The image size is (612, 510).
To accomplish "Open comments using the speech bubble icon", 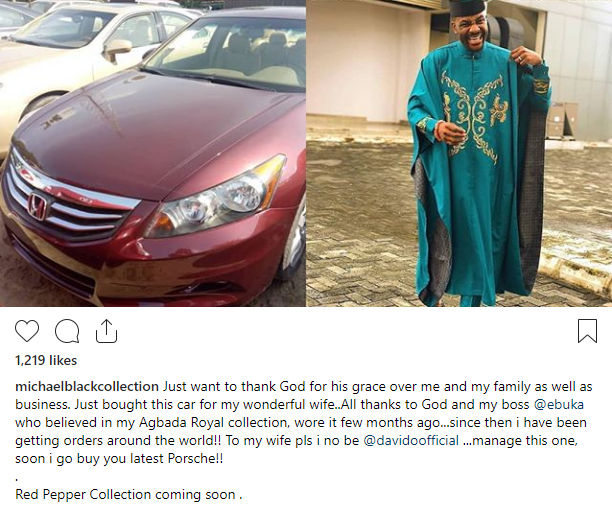I will pos(67,331).
